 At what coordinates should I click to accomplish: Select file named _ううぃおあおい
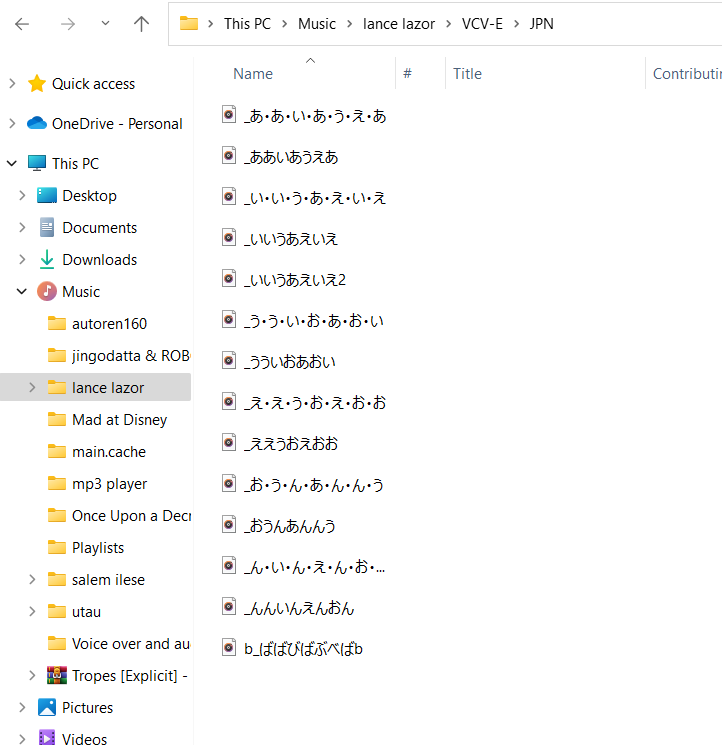290,362
